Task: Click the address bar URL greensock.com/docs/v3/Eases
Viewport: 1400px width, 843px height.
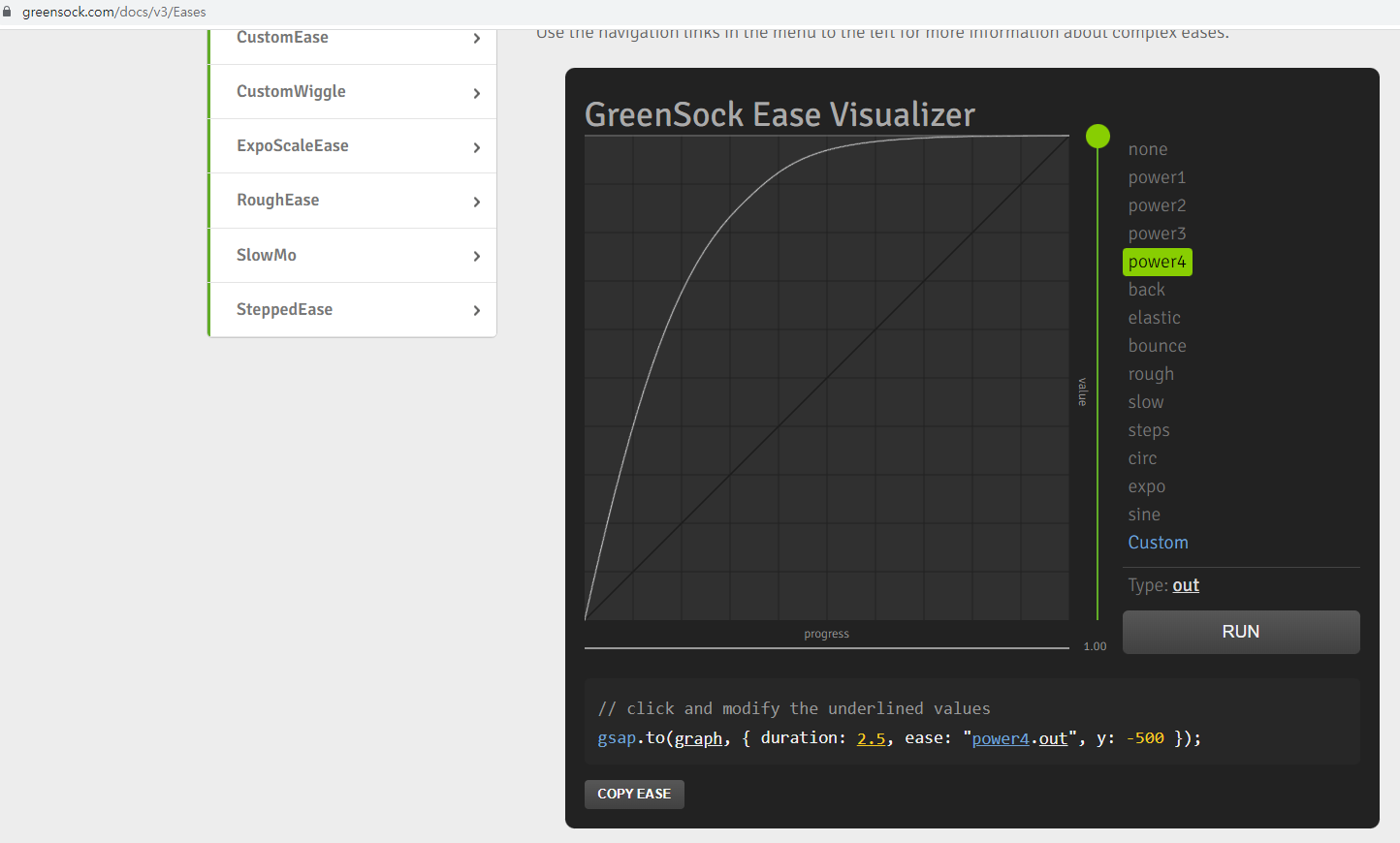Action: click(114, 12)
